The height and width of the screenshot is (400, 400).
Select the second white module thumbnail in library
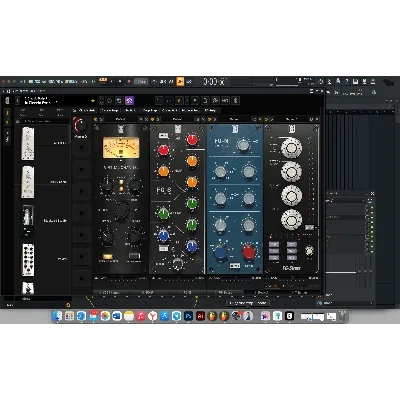pos(28,182)
